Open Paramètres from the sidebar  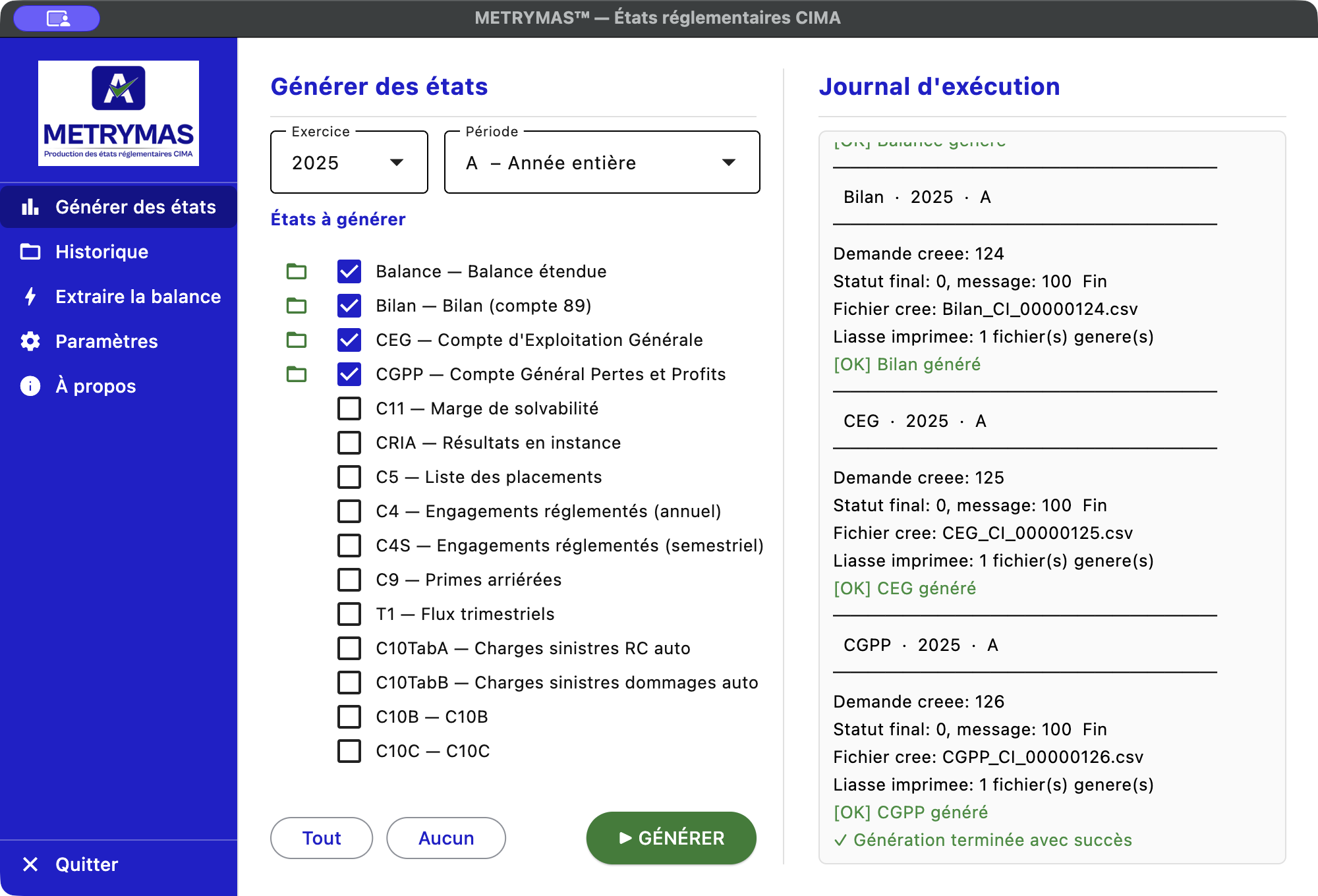[119, 341]
